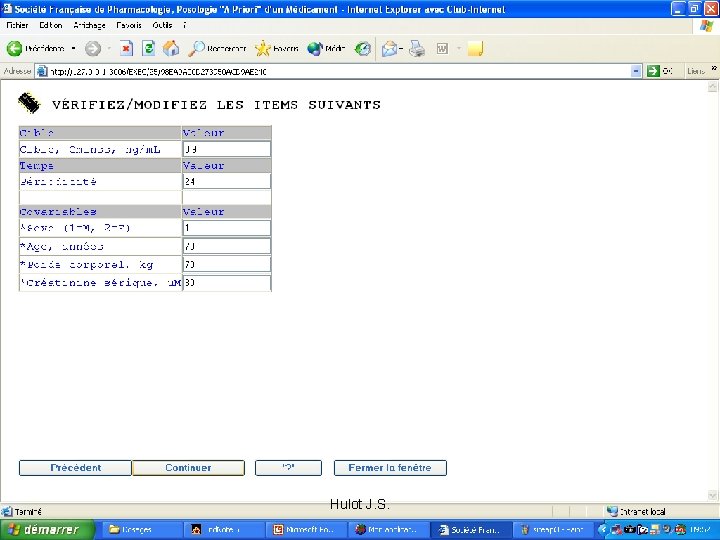This screenshot has width=720, height=540.
Task: Click the "?" help button
Action: tap(288, 468)
